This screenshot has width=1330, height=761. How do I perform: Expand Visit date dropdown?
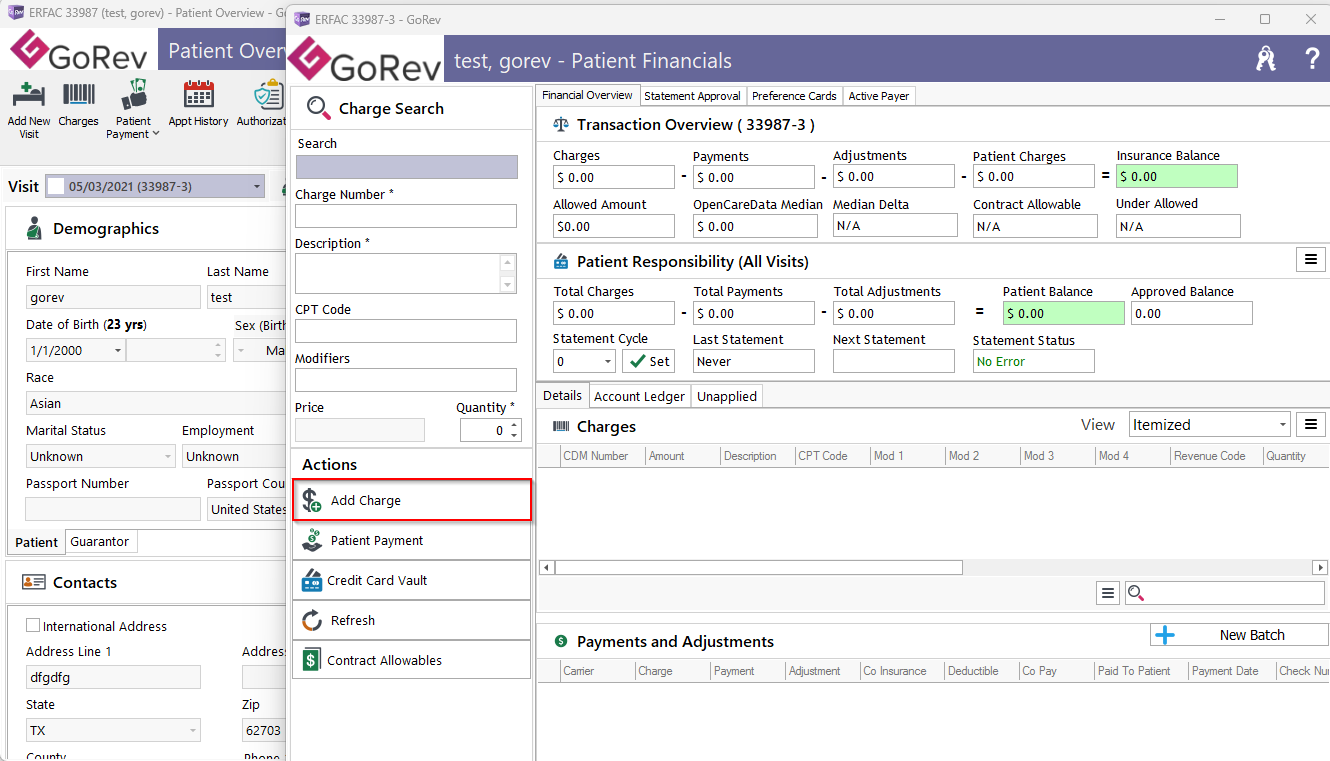(257, 186)
